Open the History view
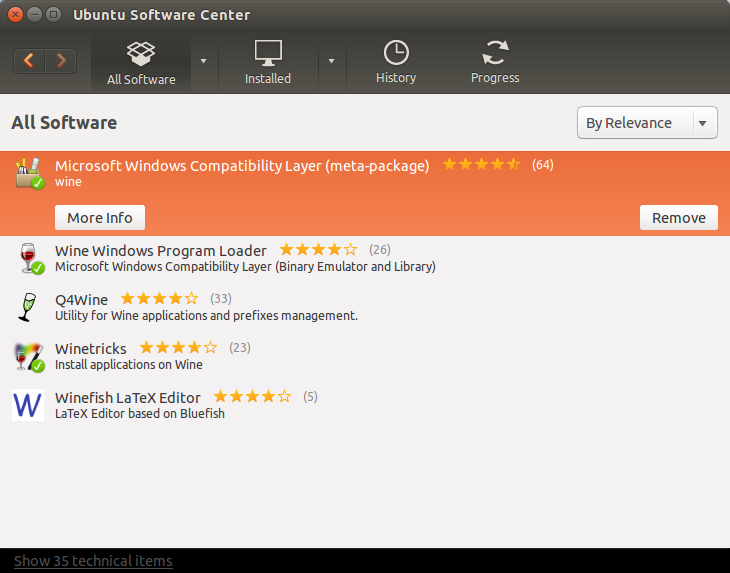The height and width of the screenshot is (573, 730). 396,63
